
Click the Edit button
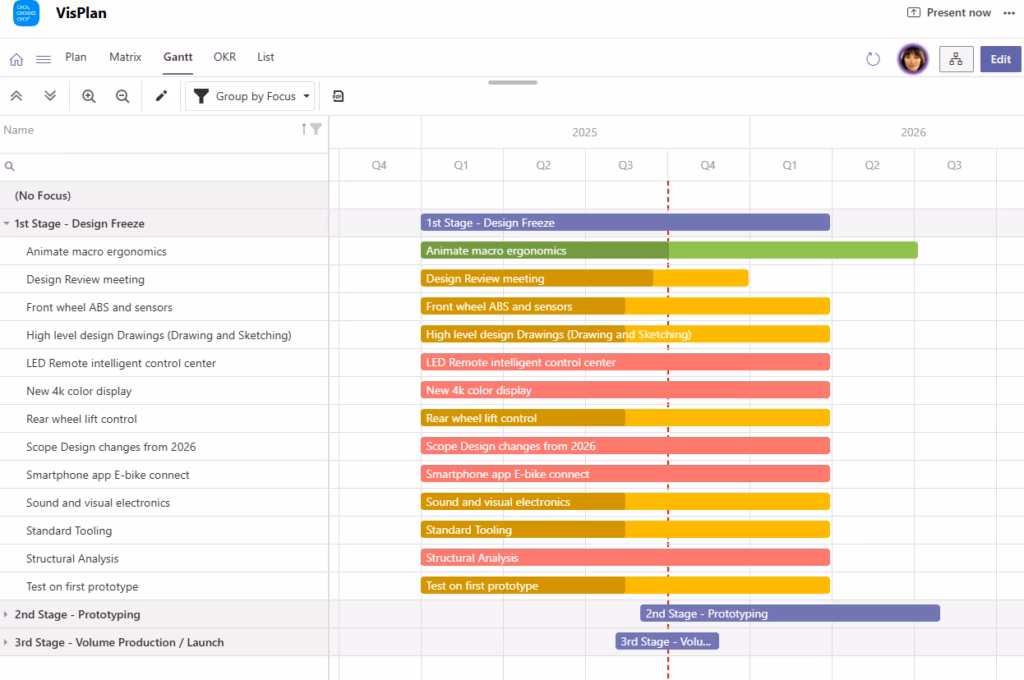[x=1000, y=59]
